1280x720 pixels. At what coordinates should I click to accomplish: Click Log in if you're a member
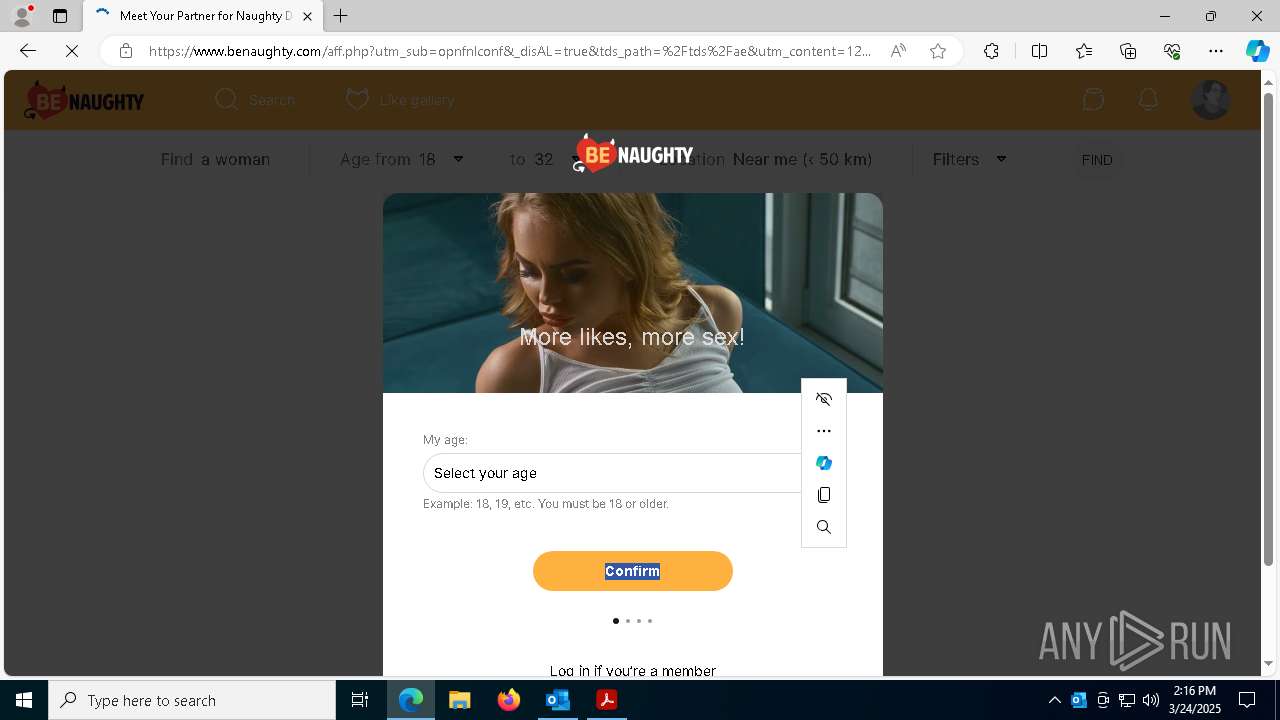[633, 671]
